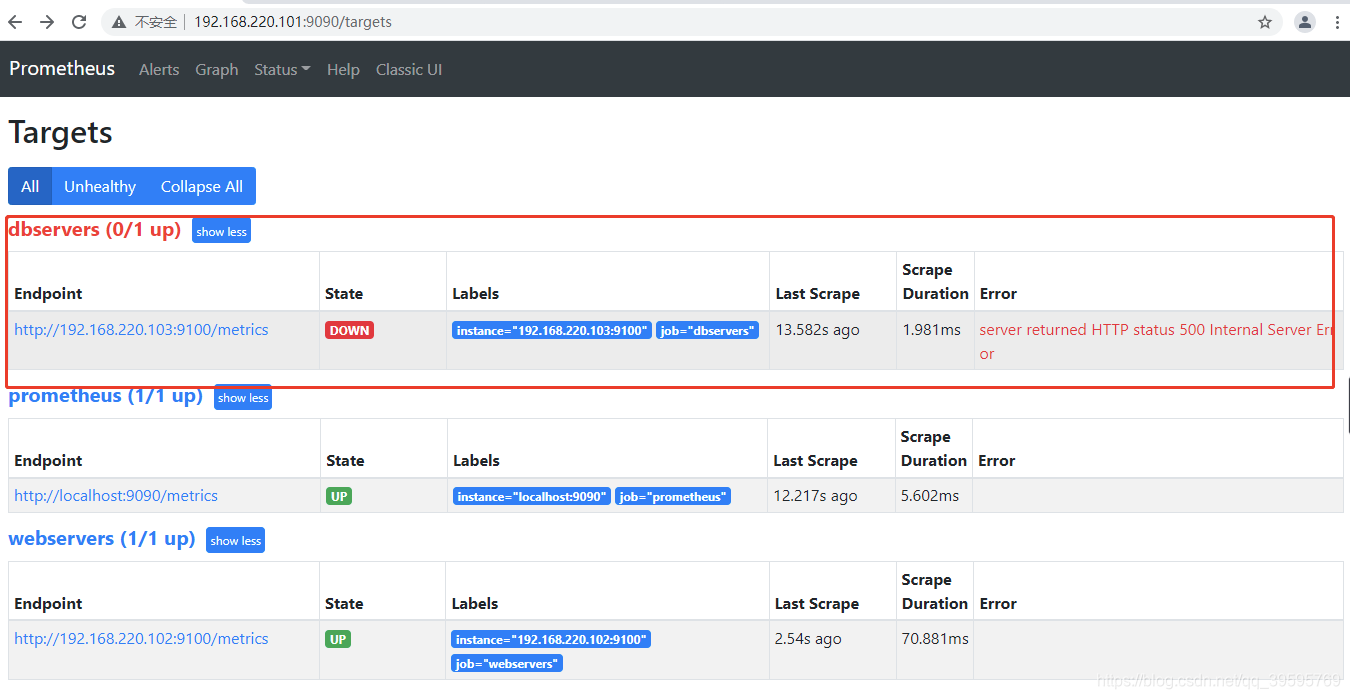1350x699 pixels.
Task: Go forward with the browser forward arrow
Action: pos(47,22)
